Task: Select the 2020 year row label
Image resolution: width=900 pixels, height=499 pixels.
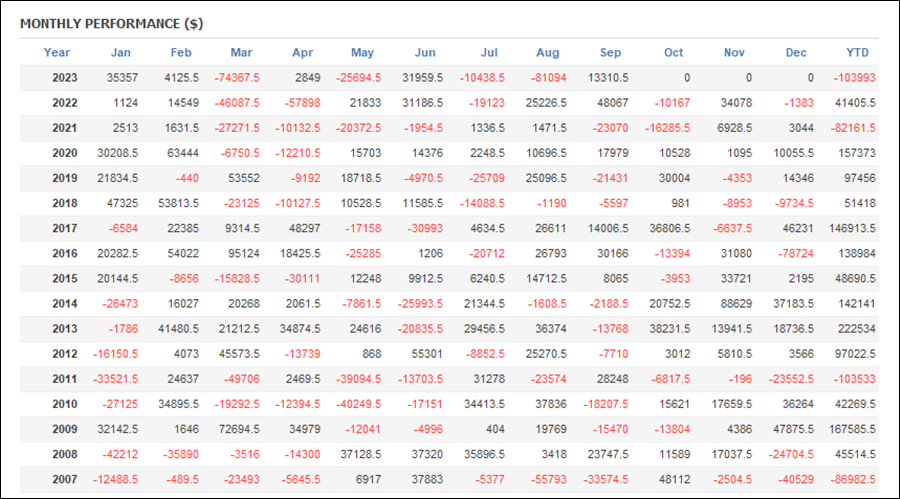Action: point(65,153)
